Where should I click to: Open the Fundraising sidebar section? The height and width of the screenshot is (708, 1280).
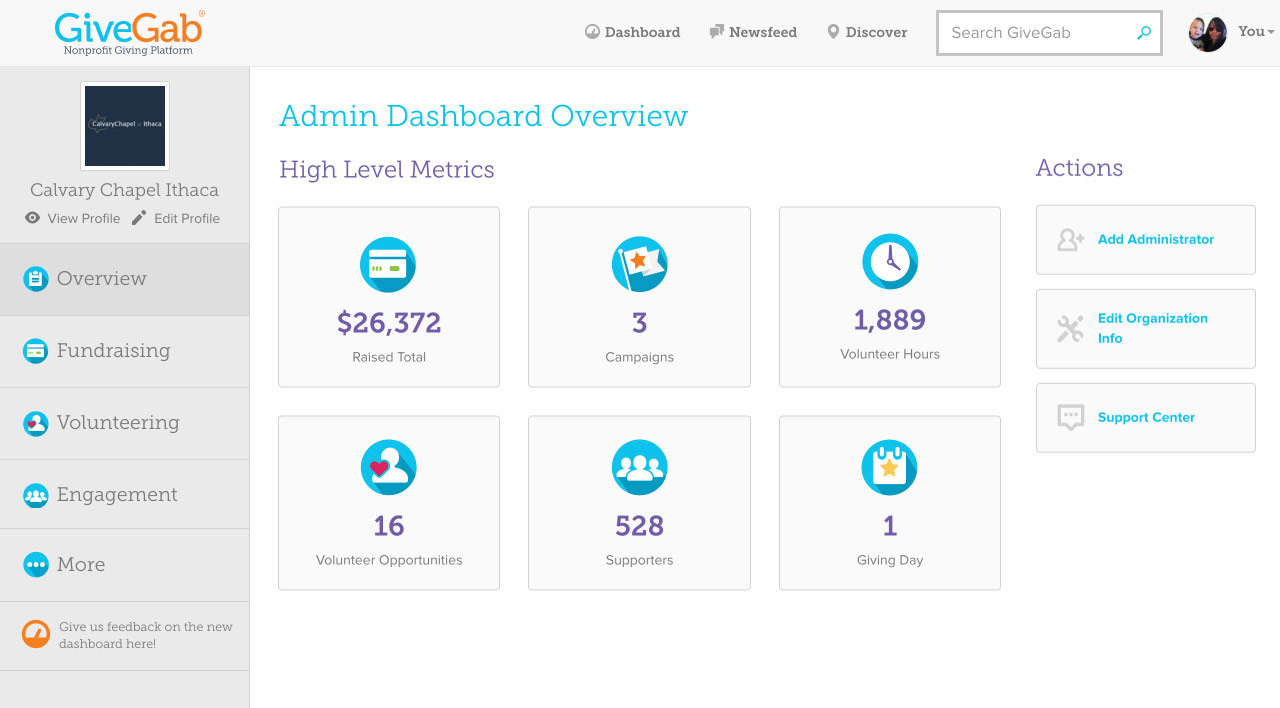[113, 351]
